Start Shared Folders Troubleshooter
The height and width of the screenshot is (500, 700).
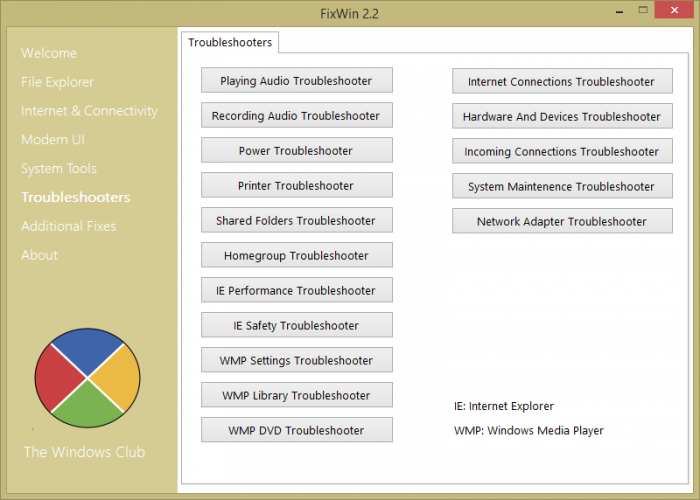click(x=297, y=220)
